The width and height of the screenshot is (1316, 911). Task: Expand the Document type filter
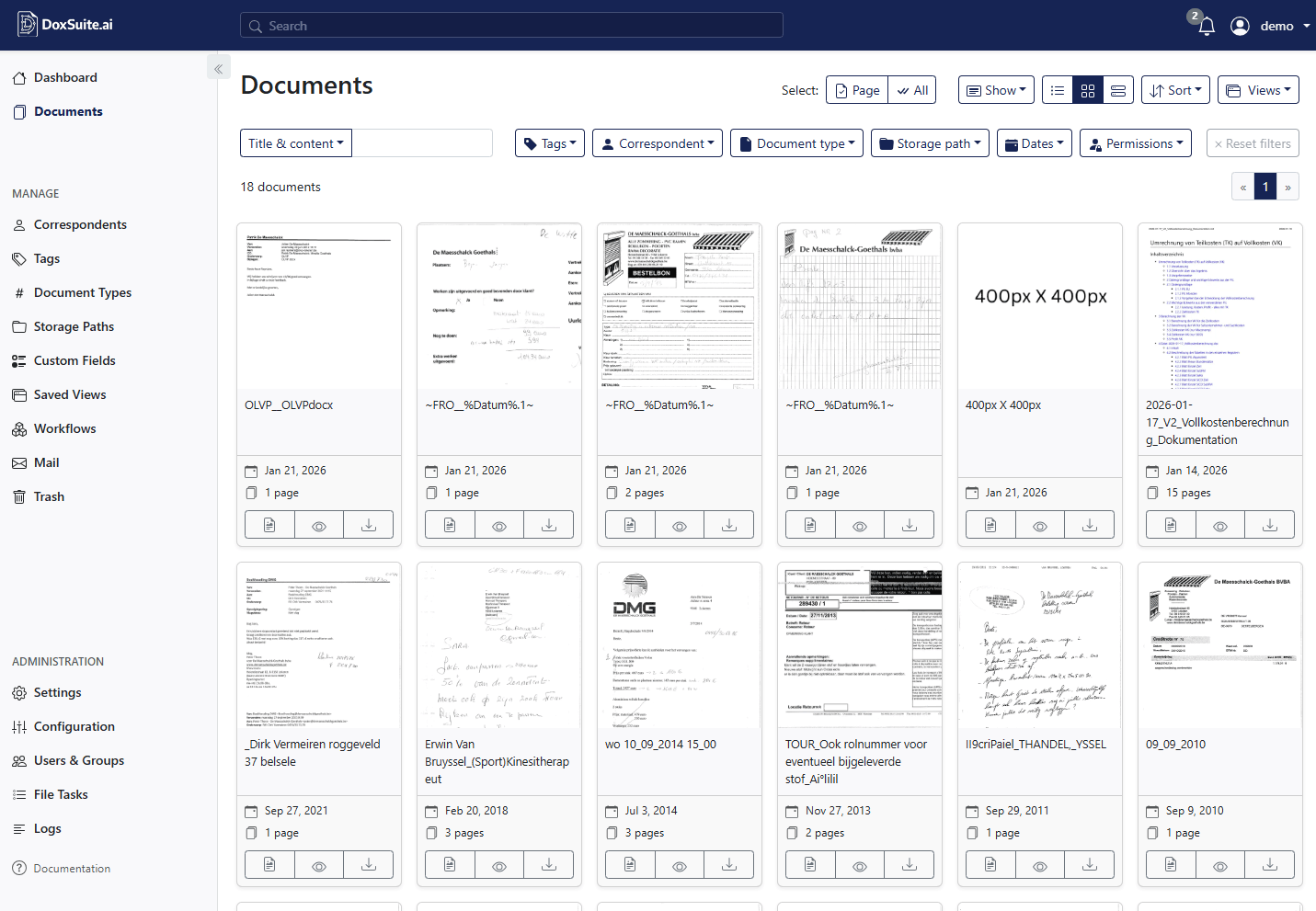point(796,143)
